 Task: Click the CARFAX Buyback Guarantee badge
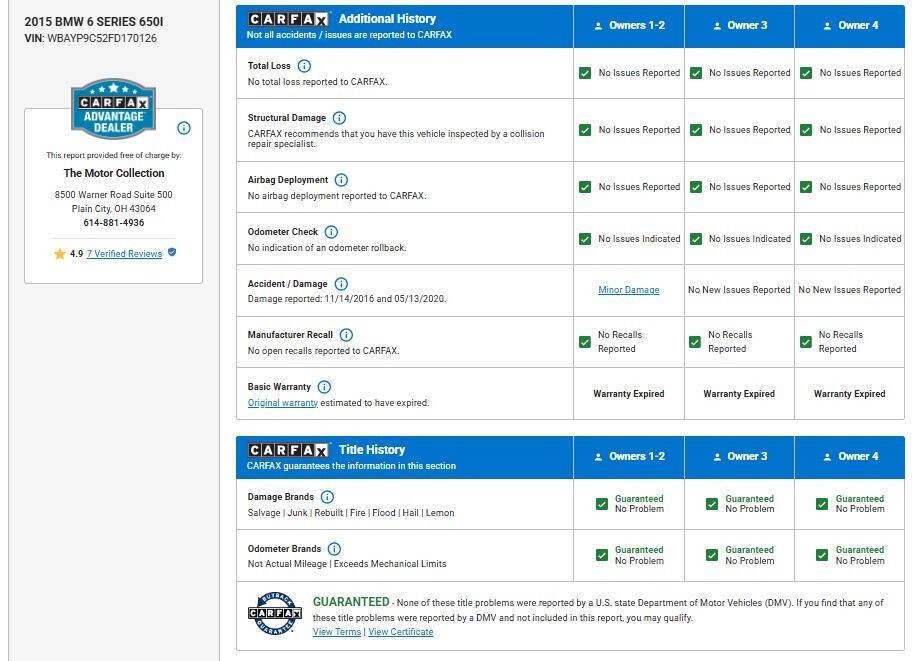coord(275,613)
